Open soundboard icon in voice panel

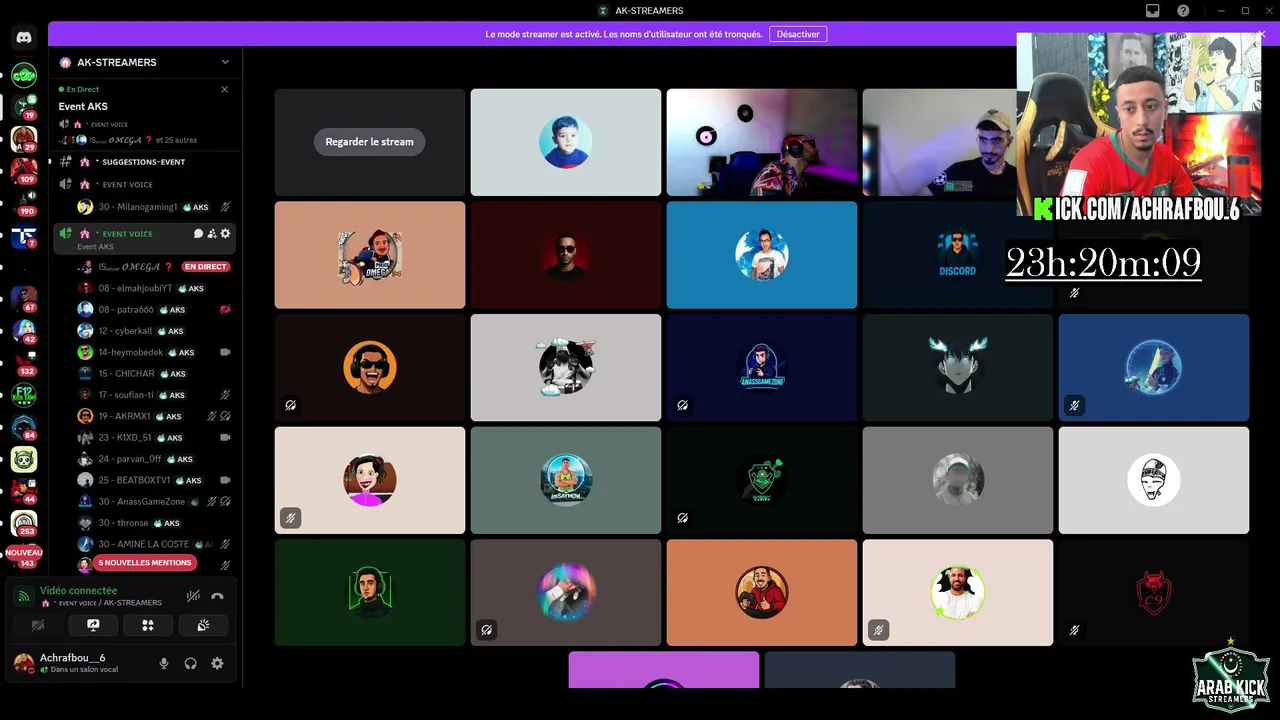click(x=203, y=625)
